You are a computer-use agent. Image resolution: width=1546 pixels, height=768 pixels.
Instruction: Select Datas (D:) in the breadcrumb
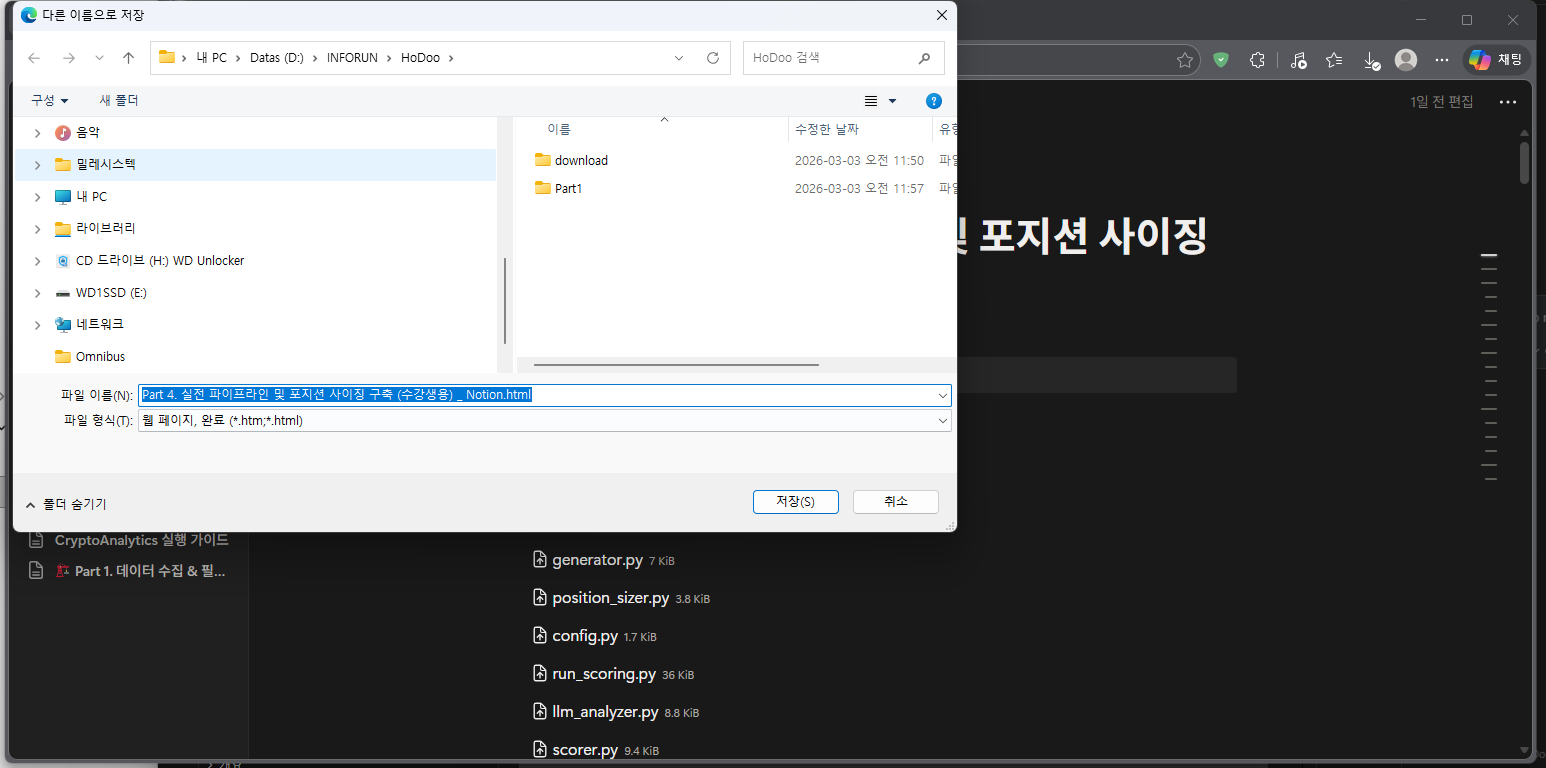coord(277,58)
